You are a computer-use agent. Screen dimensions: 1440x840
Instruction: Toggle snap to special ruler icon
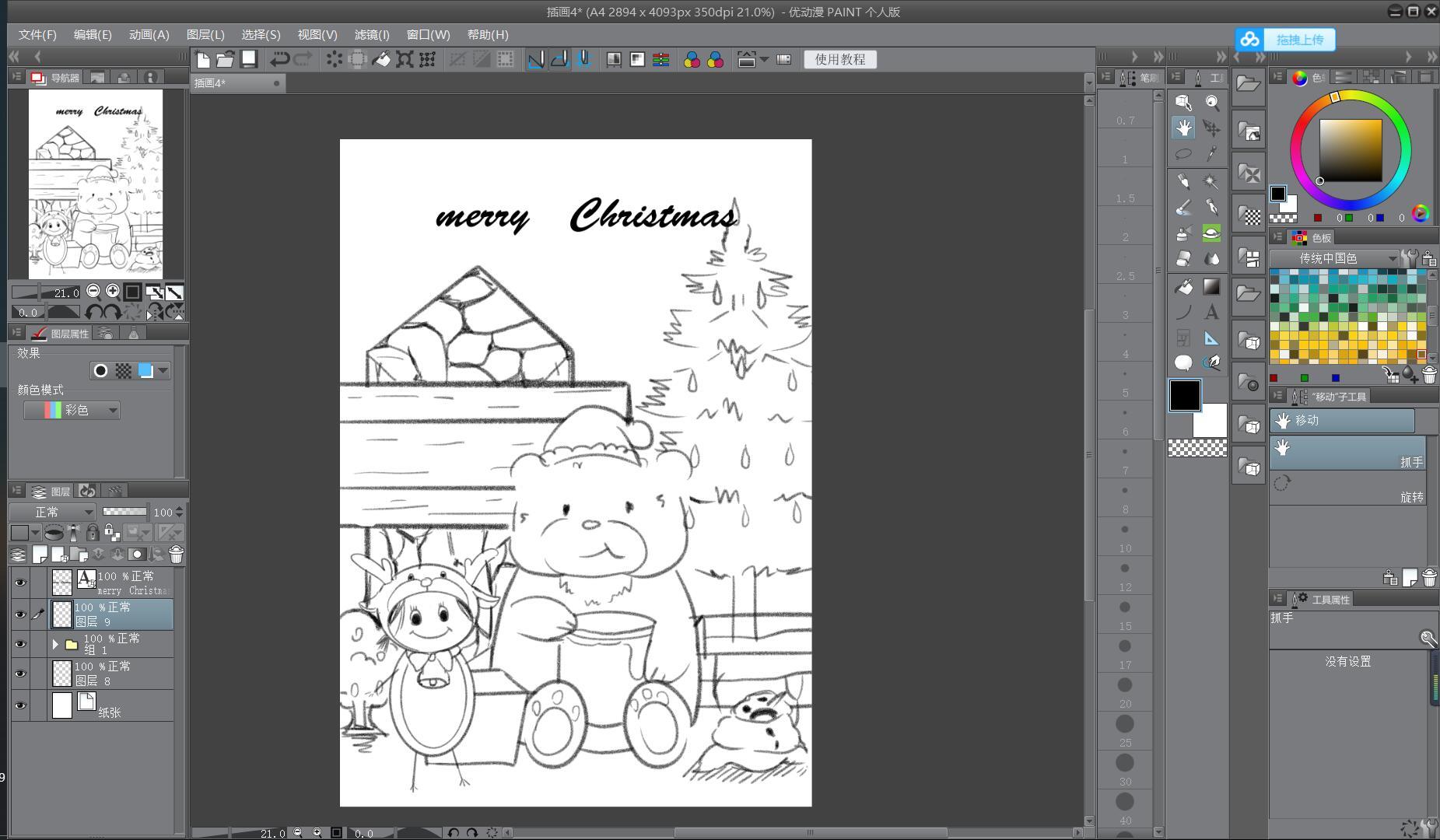pyautogui.click(x=559, y=59)
